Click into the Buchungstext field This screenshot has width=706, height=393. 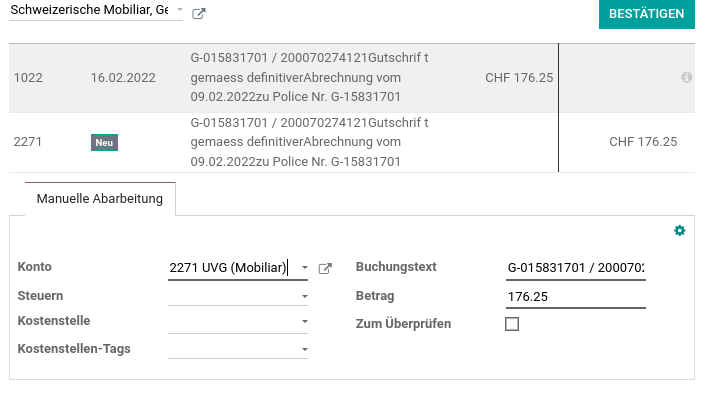click(576, 268)
